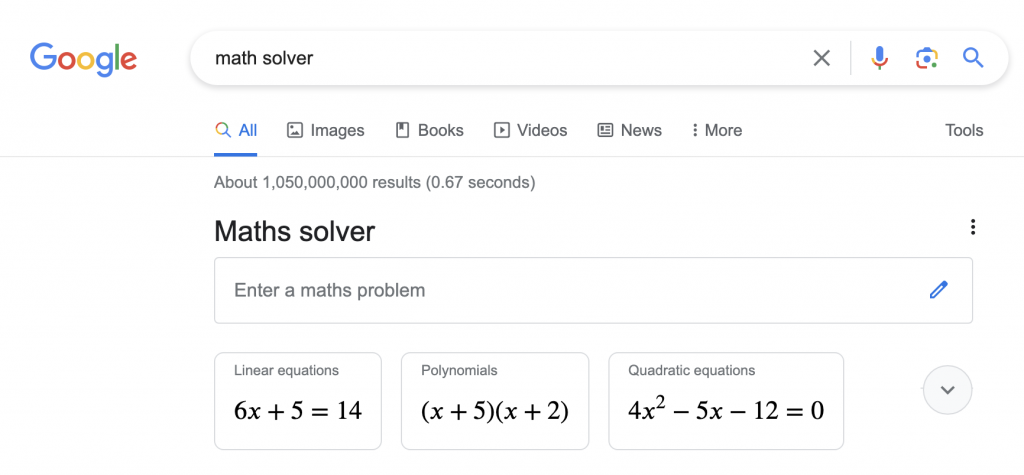Click the Google logo

pos(83,58)
